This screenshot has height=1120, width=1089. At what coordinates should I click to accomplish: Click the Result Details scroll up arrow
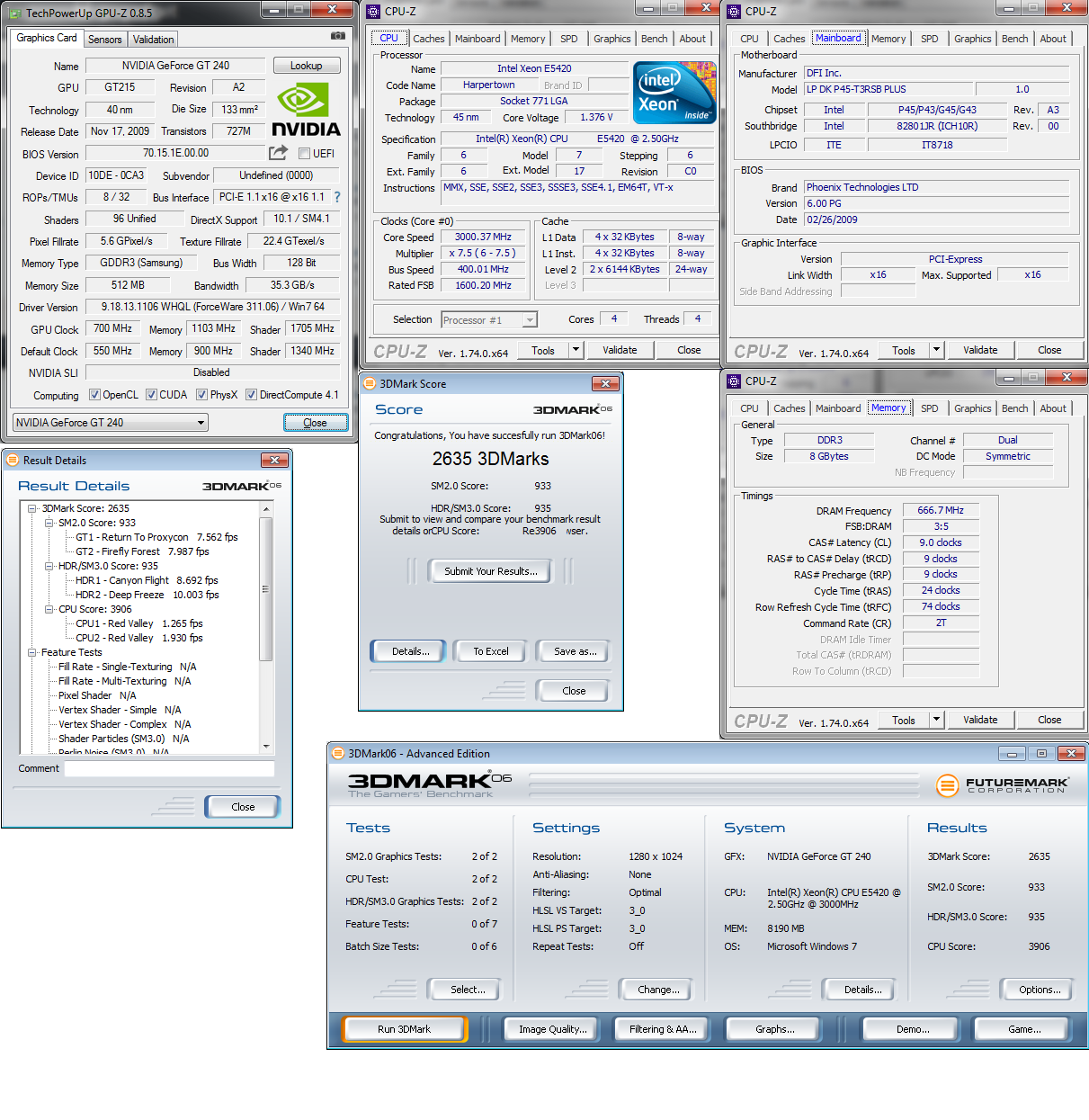click(x=265, y=509)
